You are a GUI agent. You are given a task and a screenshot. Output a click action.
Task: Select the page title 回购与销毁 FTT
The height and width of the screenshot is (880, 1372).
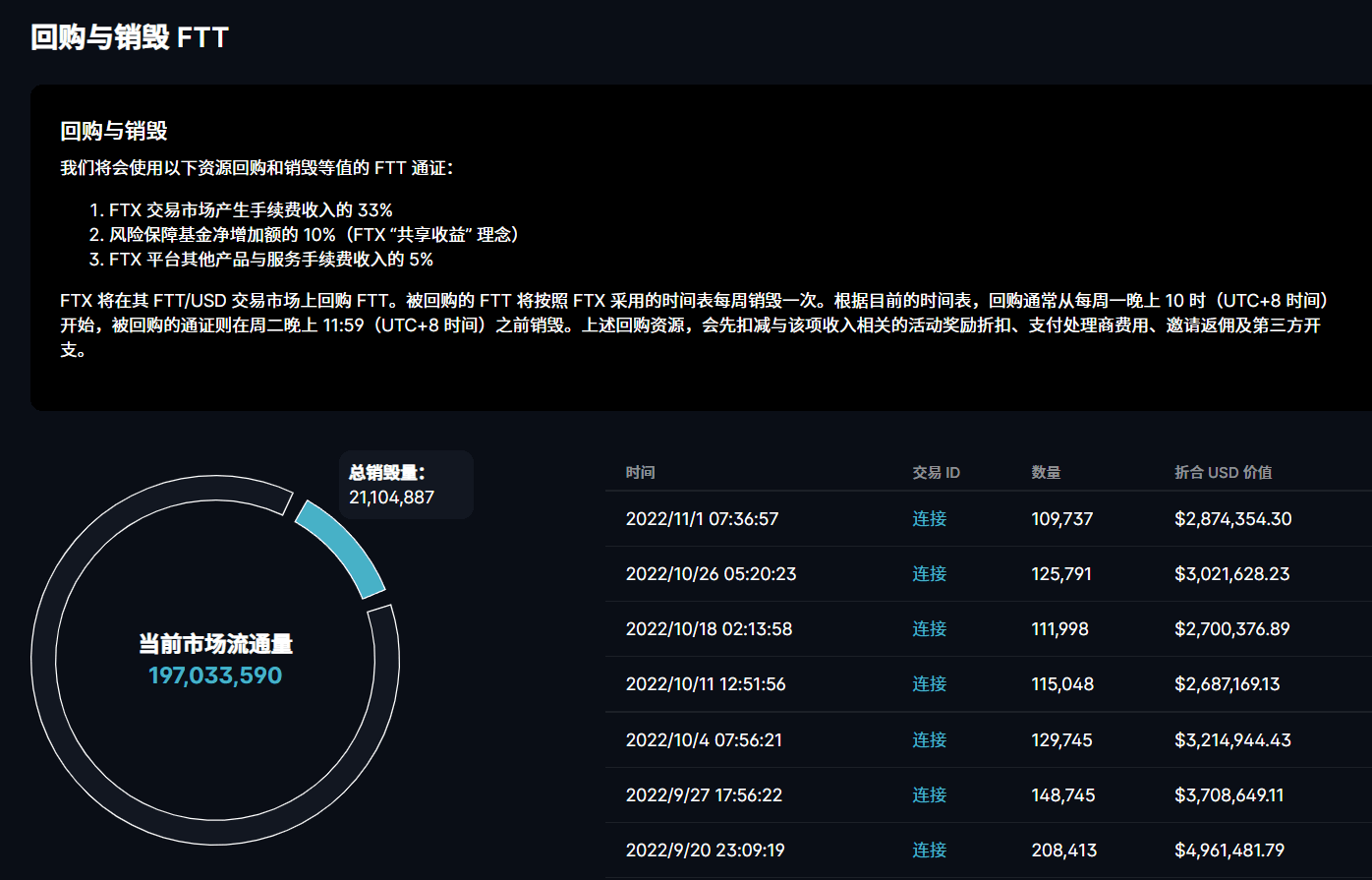126,38
